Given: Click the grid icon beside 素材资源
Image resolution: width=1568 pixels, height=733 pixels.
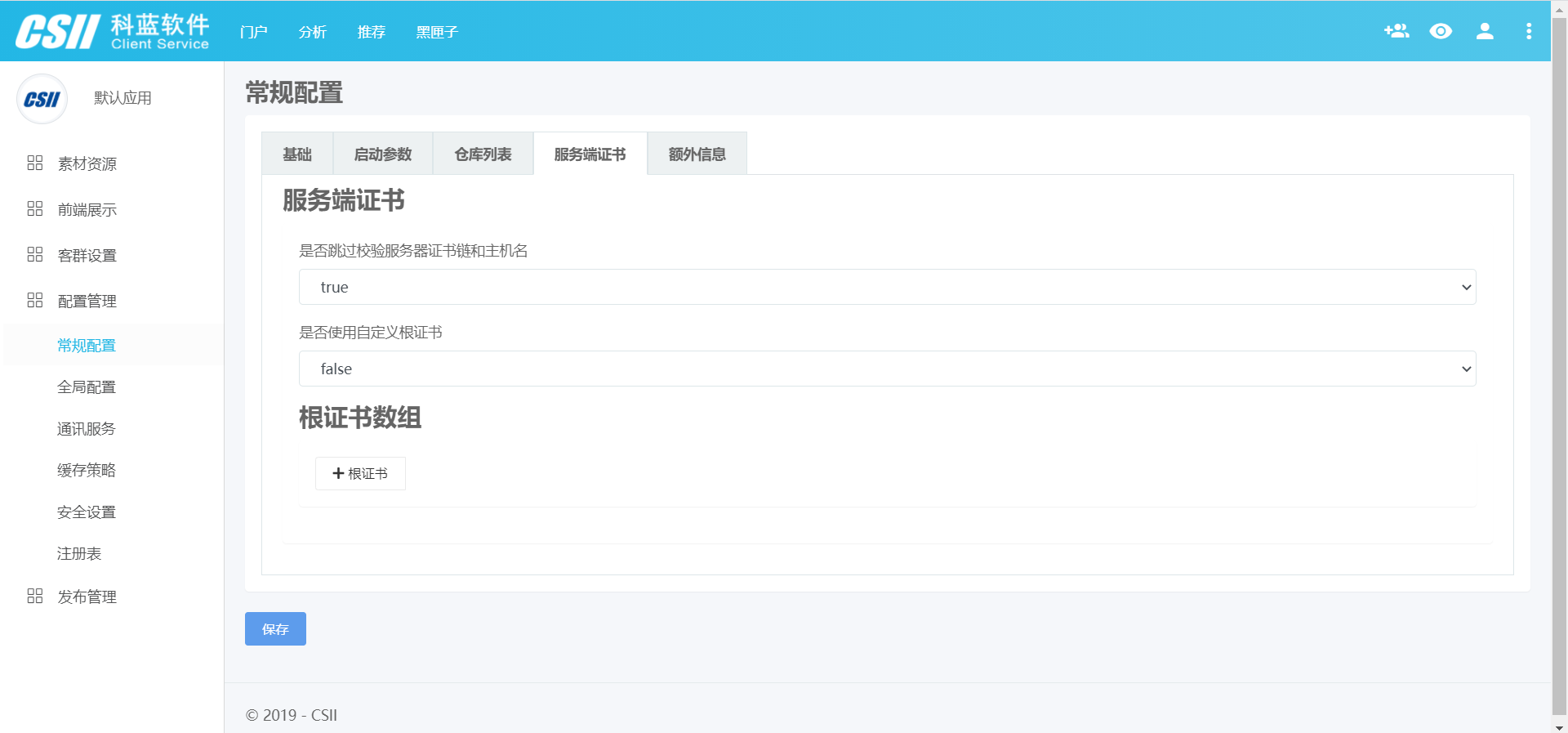Looking at the screenshot, I should click(35, 163).
